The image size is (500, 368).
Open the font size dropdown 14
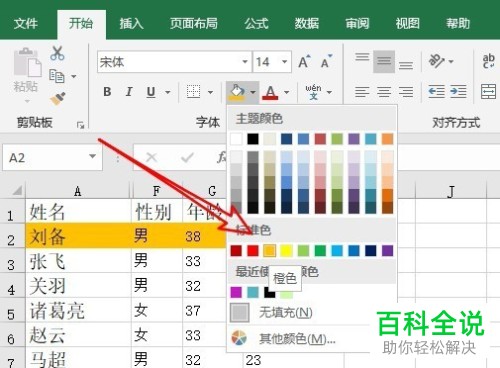[x=285, y=62]
